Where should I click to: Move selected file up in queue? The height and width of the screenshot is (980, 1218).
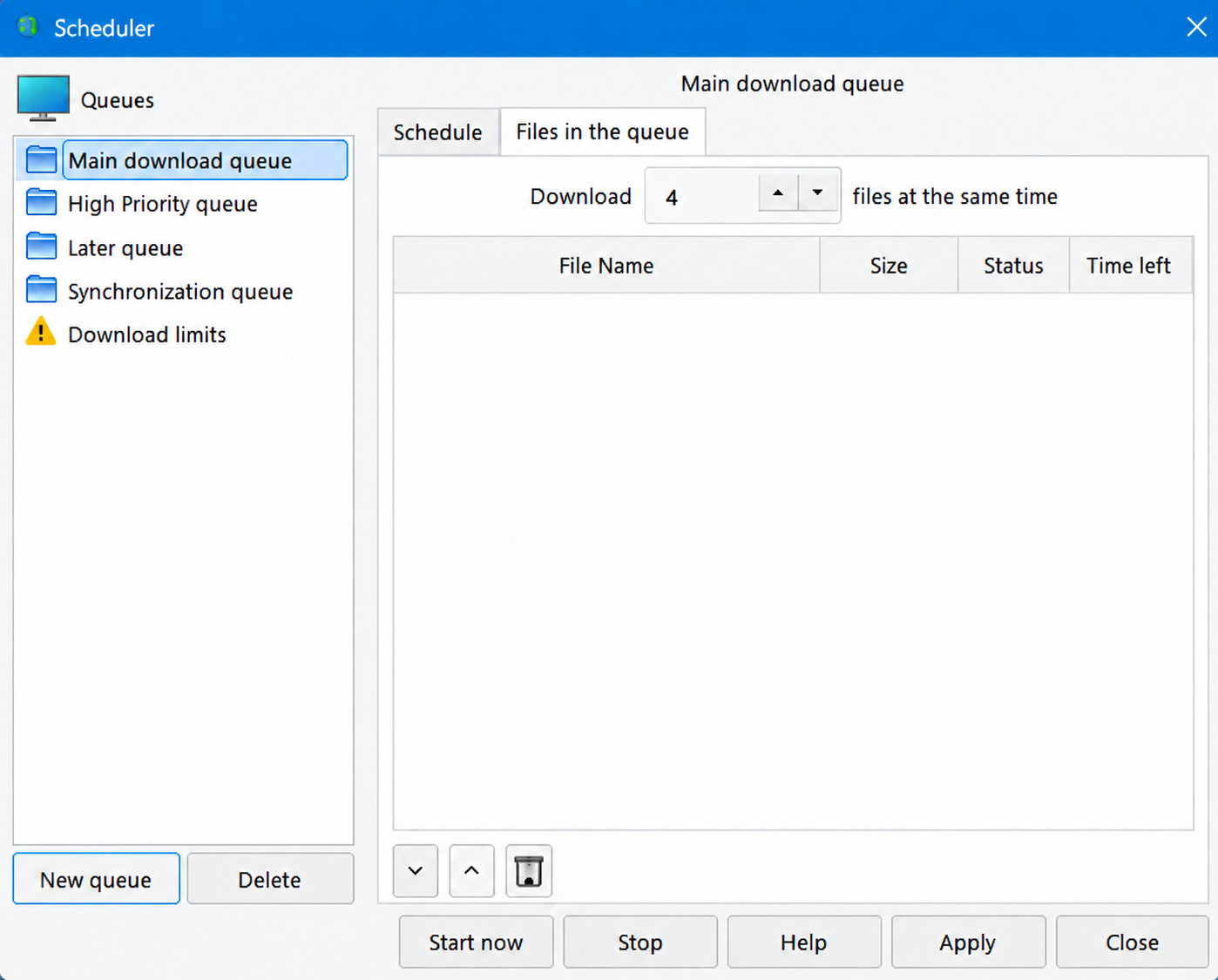(x=471, y=871)
